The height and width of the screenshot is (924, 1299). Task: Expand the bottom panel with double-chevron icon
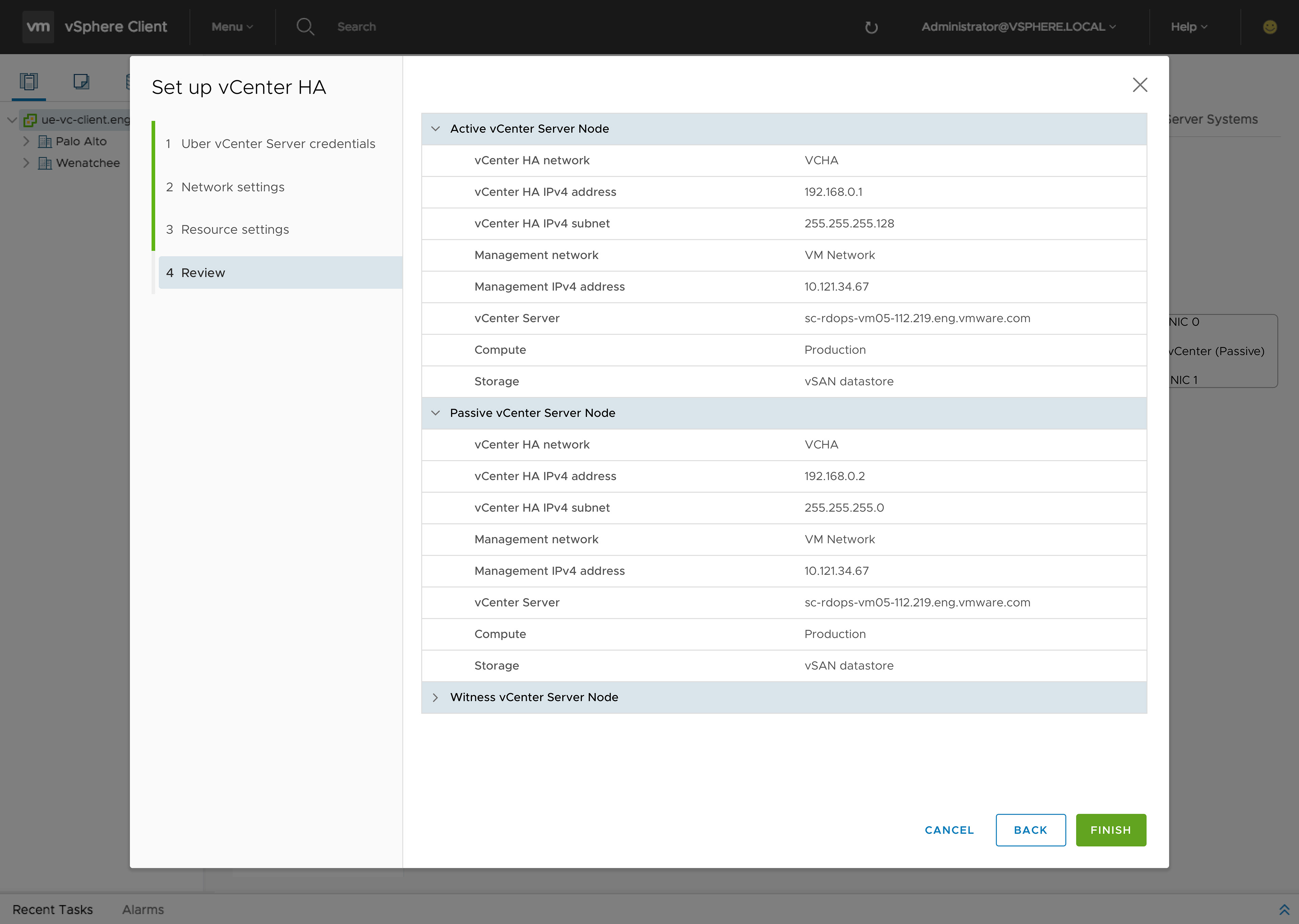click(x=1284, y=909)
